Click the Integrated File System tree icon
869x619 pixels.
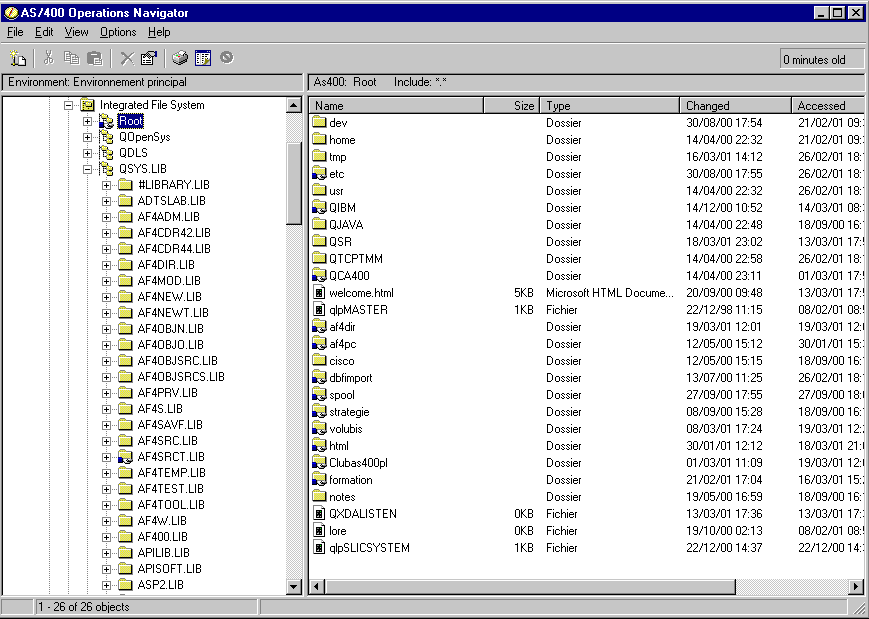(x=87, y=105)
